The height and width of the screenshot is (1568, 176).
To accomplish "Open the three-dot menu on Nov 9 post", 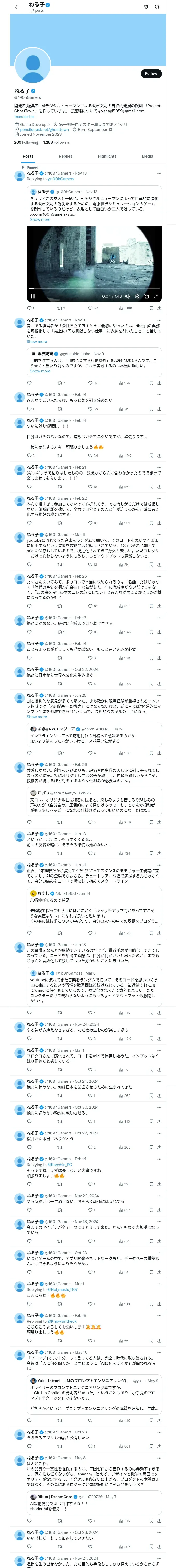I will (x=159, y=320).
